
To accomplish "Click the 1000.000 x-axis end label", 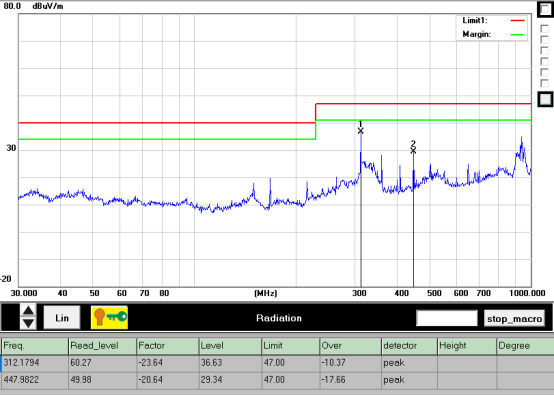I will 527,293.
